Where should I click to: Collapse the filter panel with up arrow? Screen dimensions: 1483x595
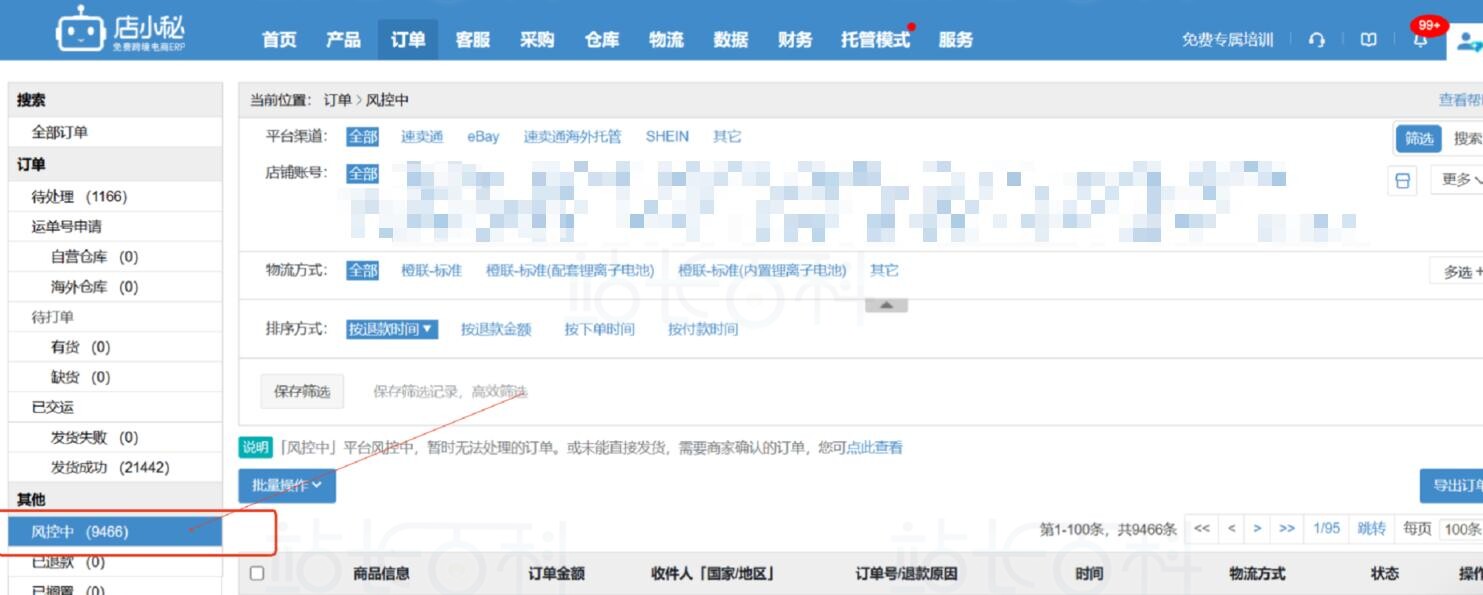coord(886,305)
